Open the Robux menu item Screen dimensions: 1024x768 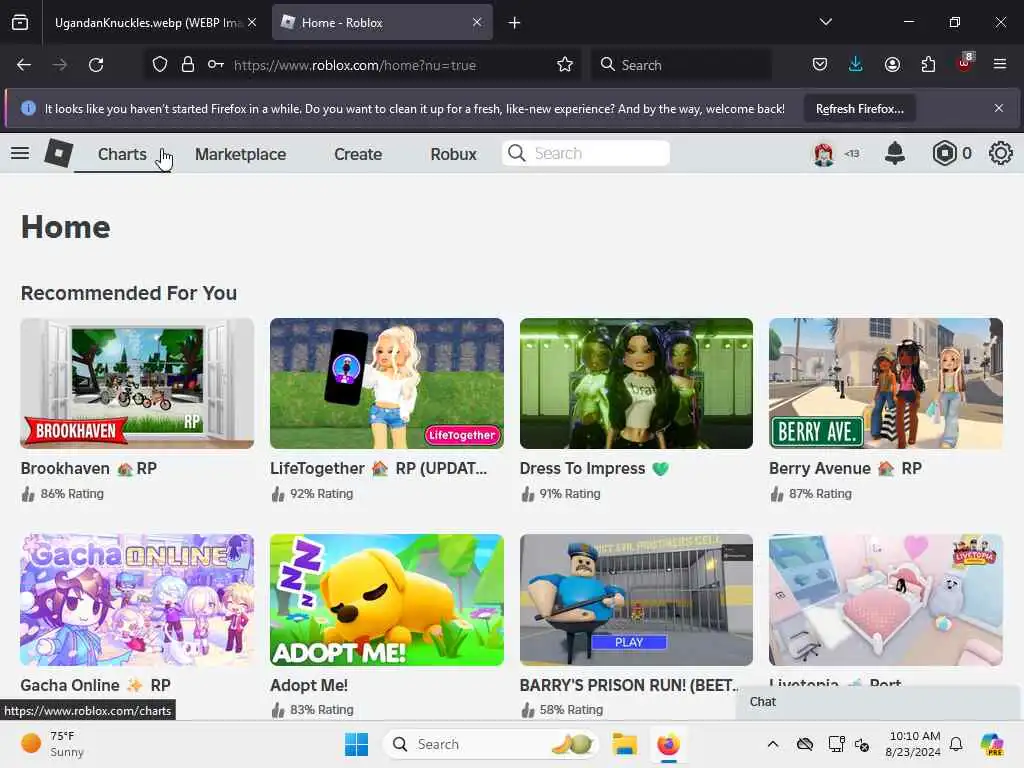pos(453,154)
